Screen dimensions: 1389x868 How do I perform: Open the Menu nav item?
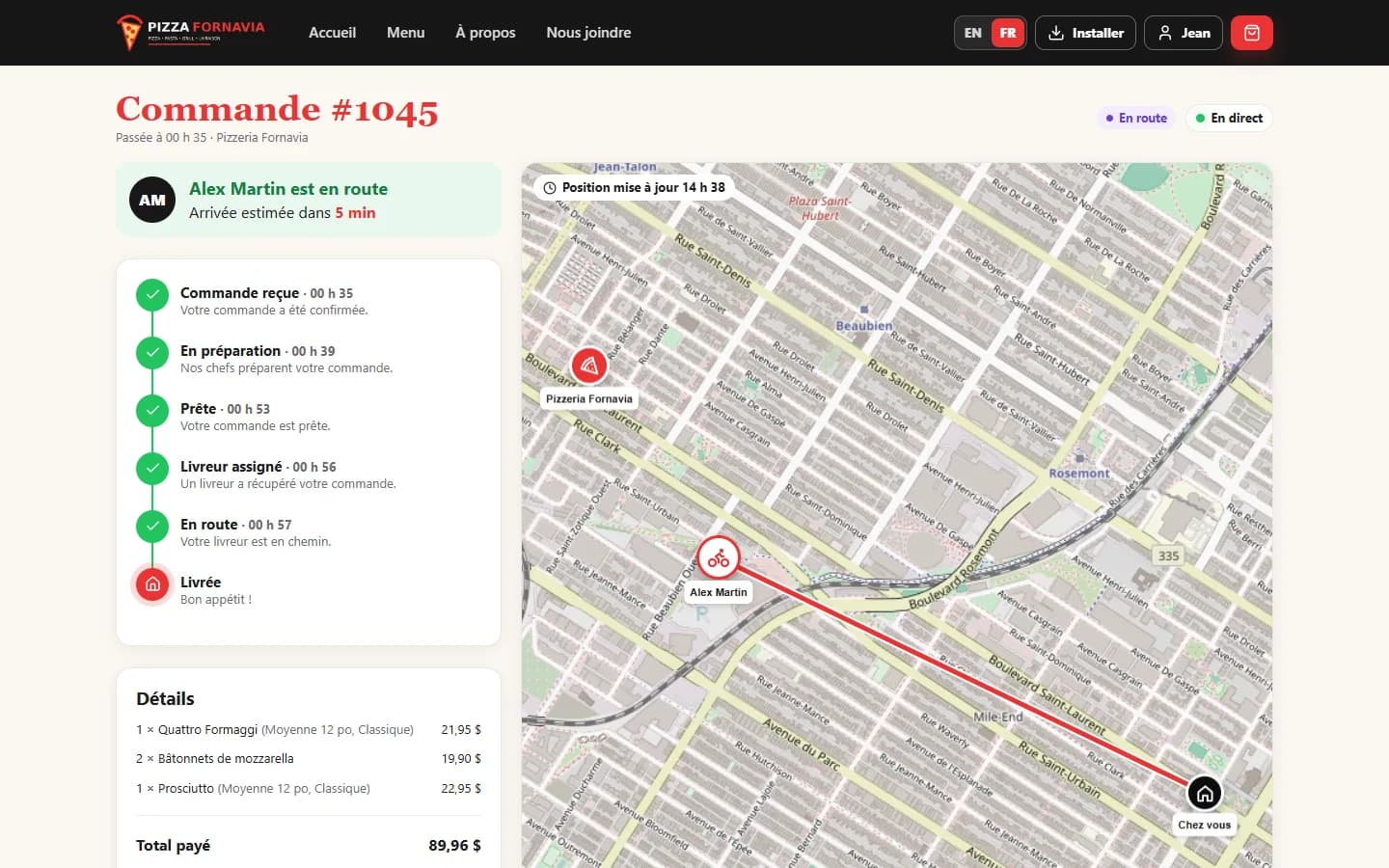[405, 33]
